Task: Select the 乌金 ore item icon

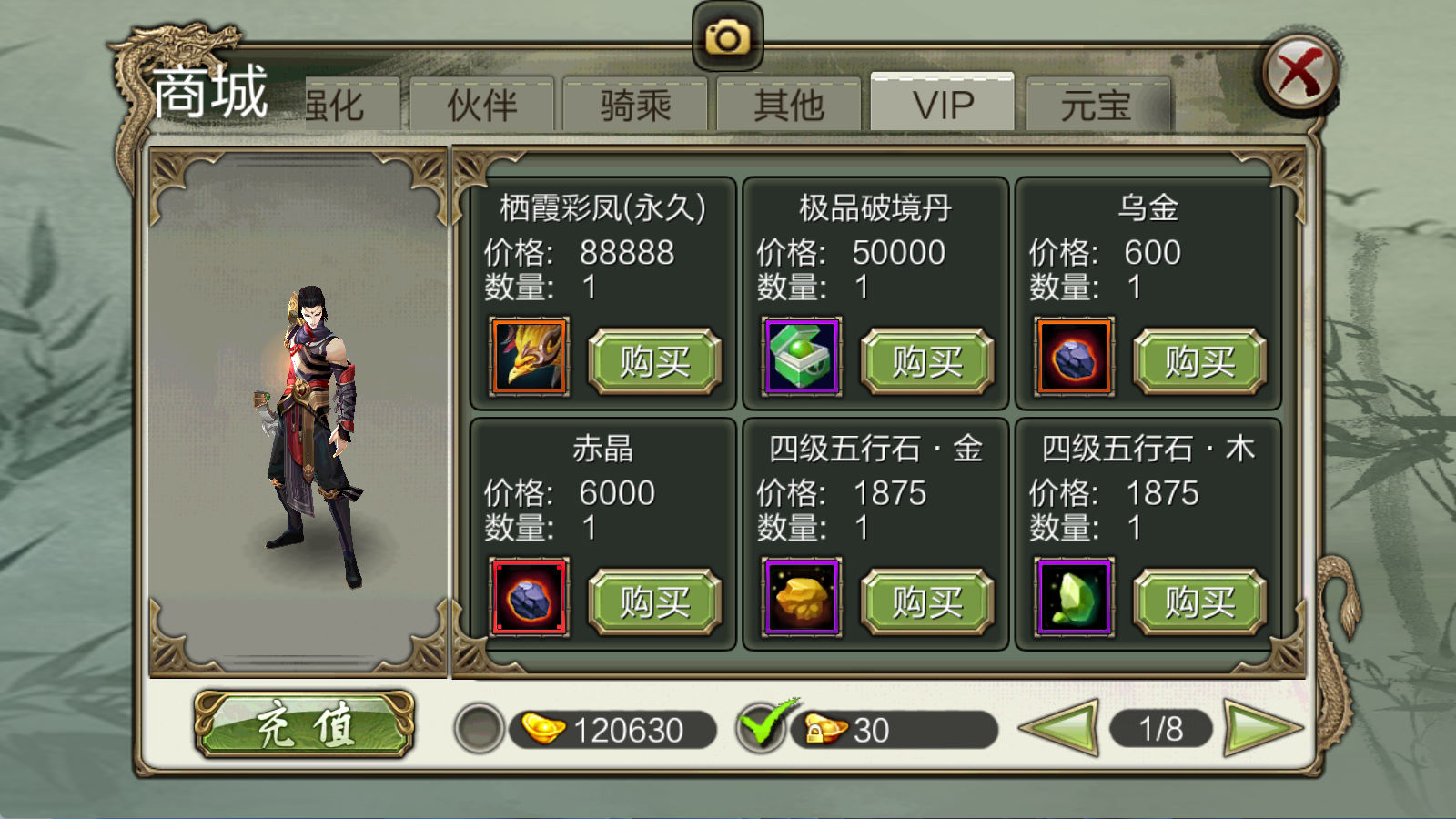Action: [1074, 357]
